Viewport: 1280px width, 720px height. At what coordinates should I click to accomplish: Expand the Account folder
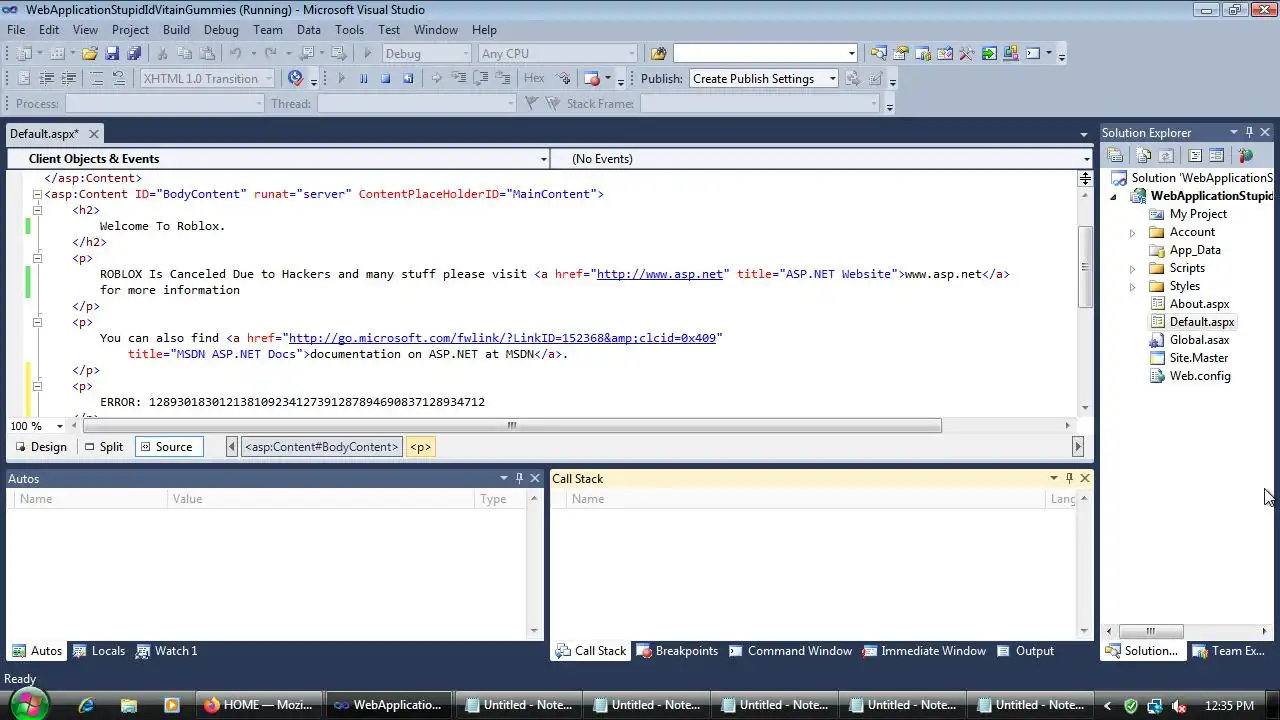(x=1132, y=232)
